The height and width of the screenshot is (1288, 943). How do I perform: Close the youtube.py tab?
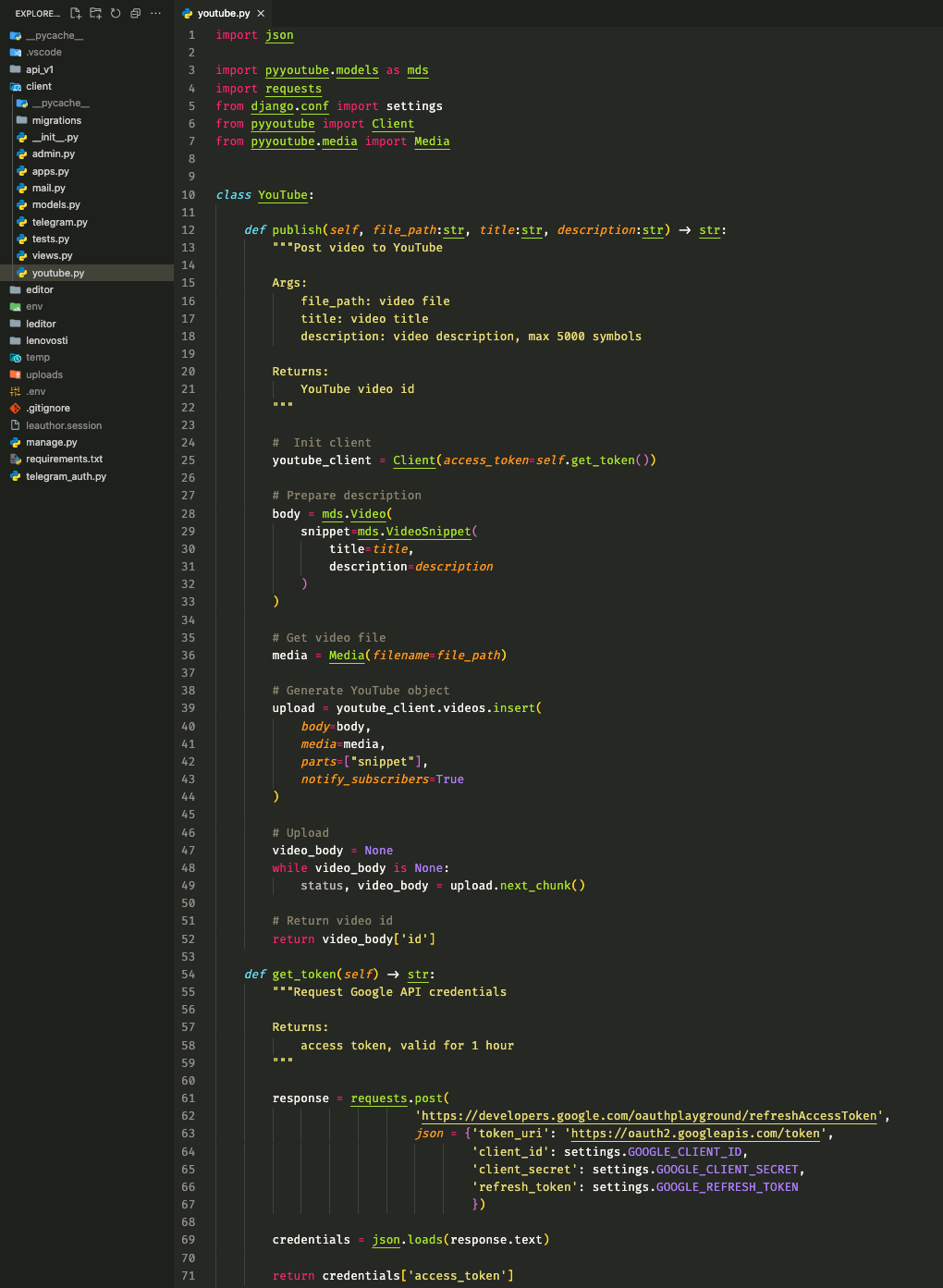[261, 13]
